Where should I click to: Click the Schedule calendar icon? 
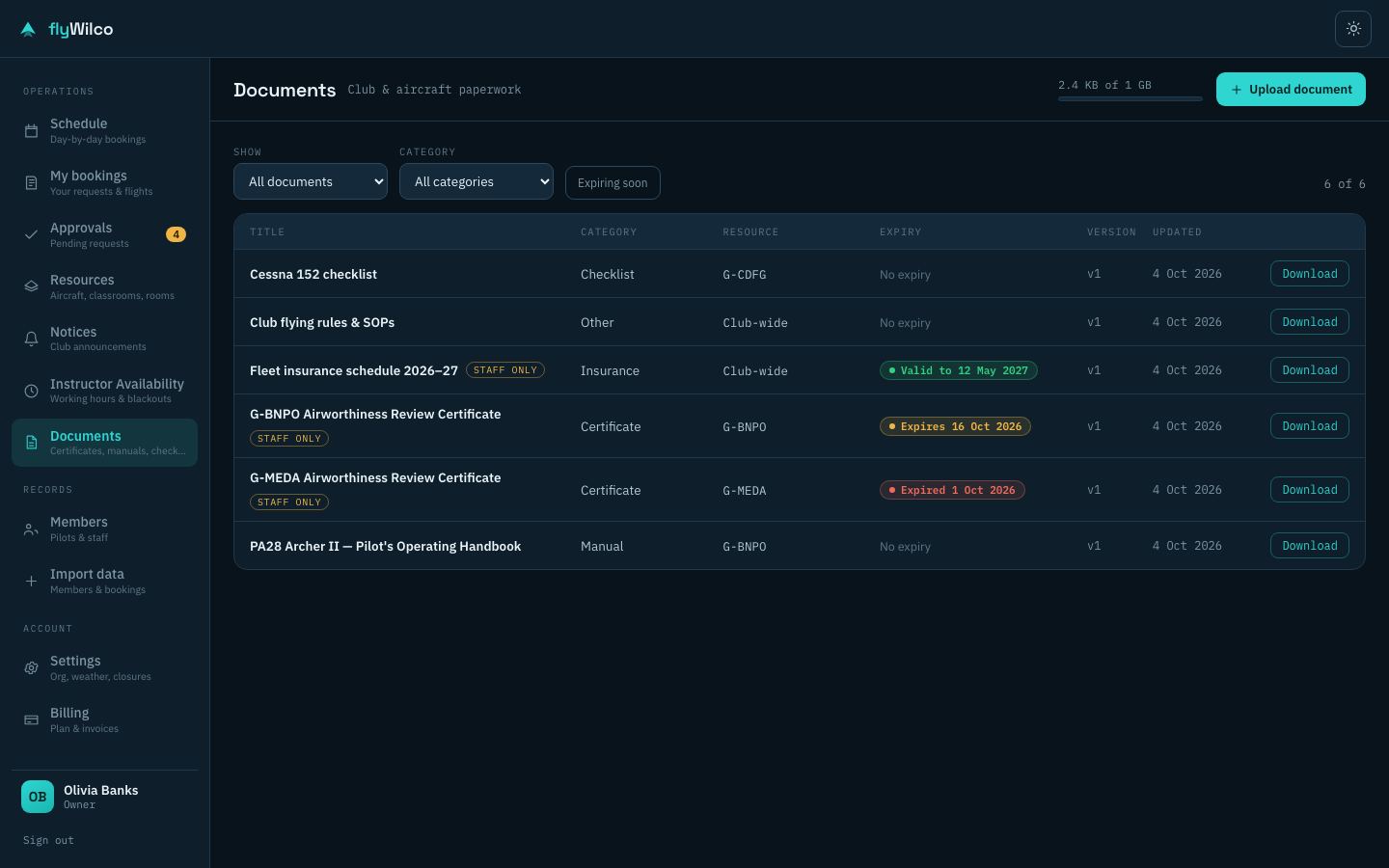tap(31, 131)
